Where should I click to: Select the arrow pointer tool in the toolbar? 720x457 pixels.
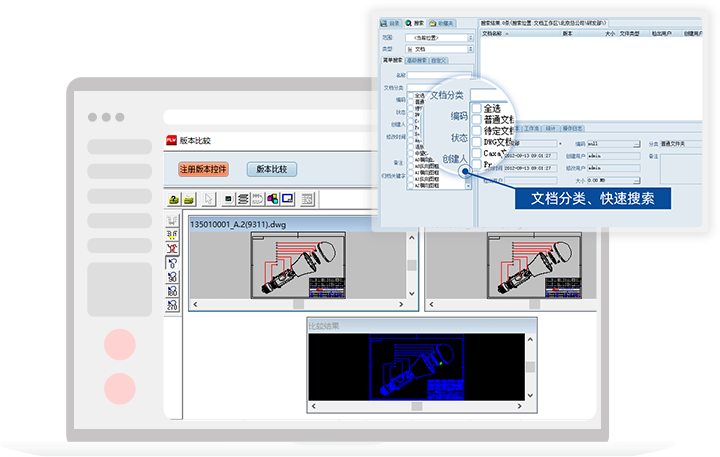pyautogui.click(x=209, y=199)
